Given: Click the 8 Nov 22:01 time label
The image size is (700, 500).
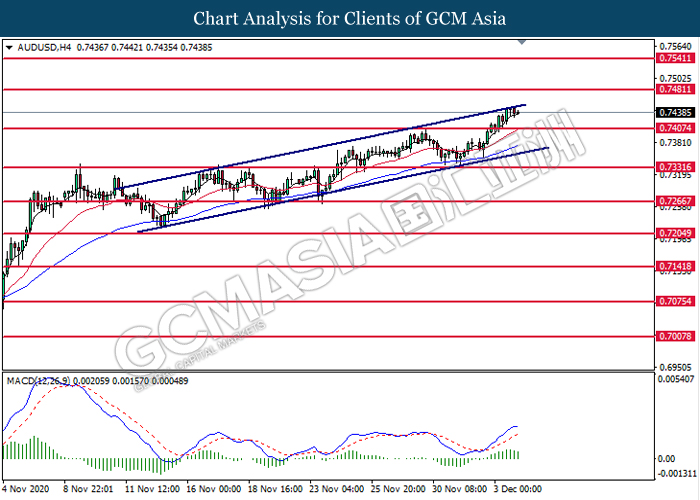Looking at the screenshot, I should pos(88,489).
